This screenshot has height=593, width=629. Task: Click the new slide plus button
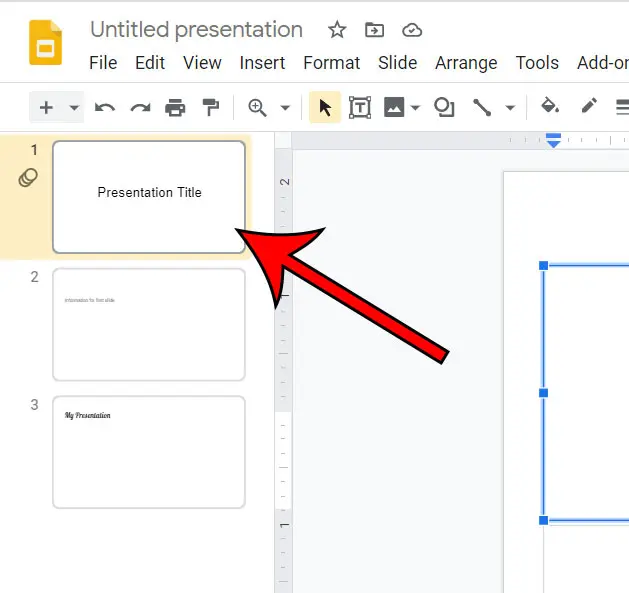click(46, 107)
